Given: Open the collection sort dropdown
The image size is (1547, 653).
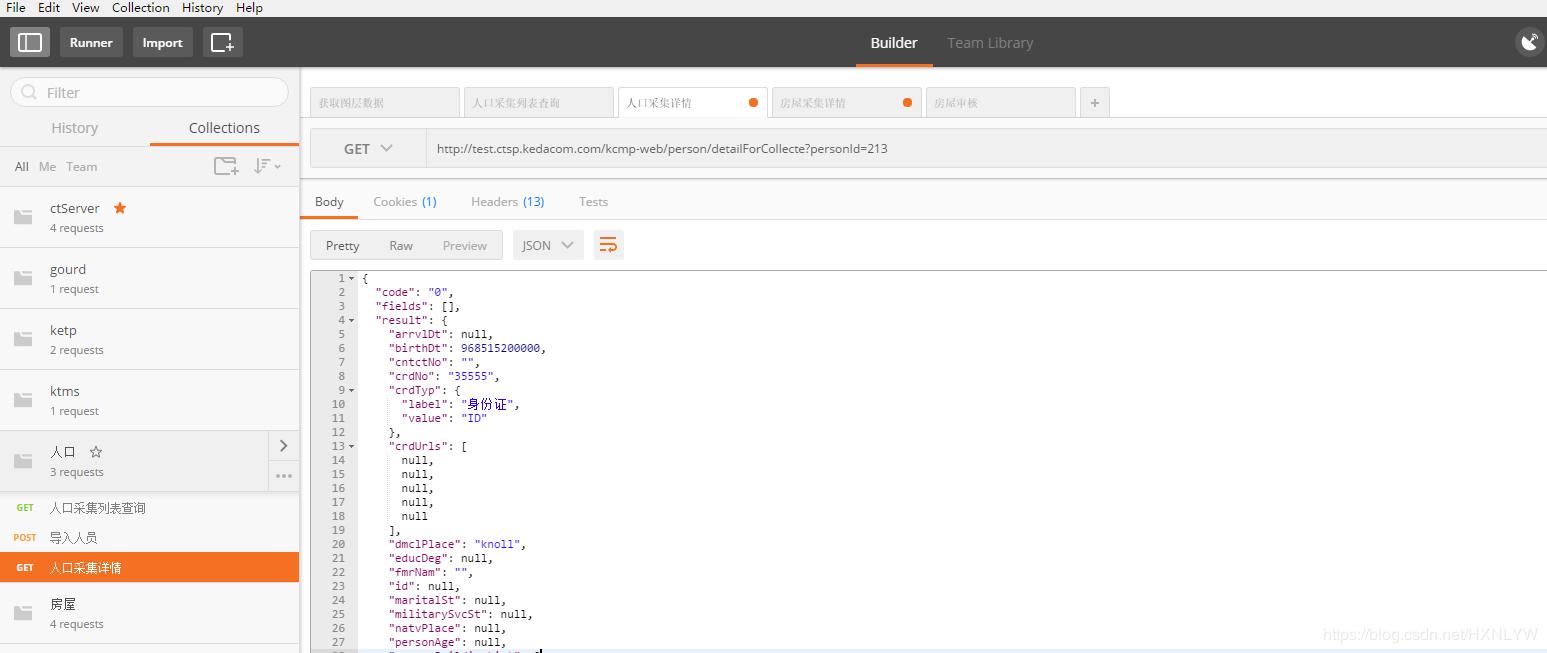Looking at the screenshot, I should [266, 166].
